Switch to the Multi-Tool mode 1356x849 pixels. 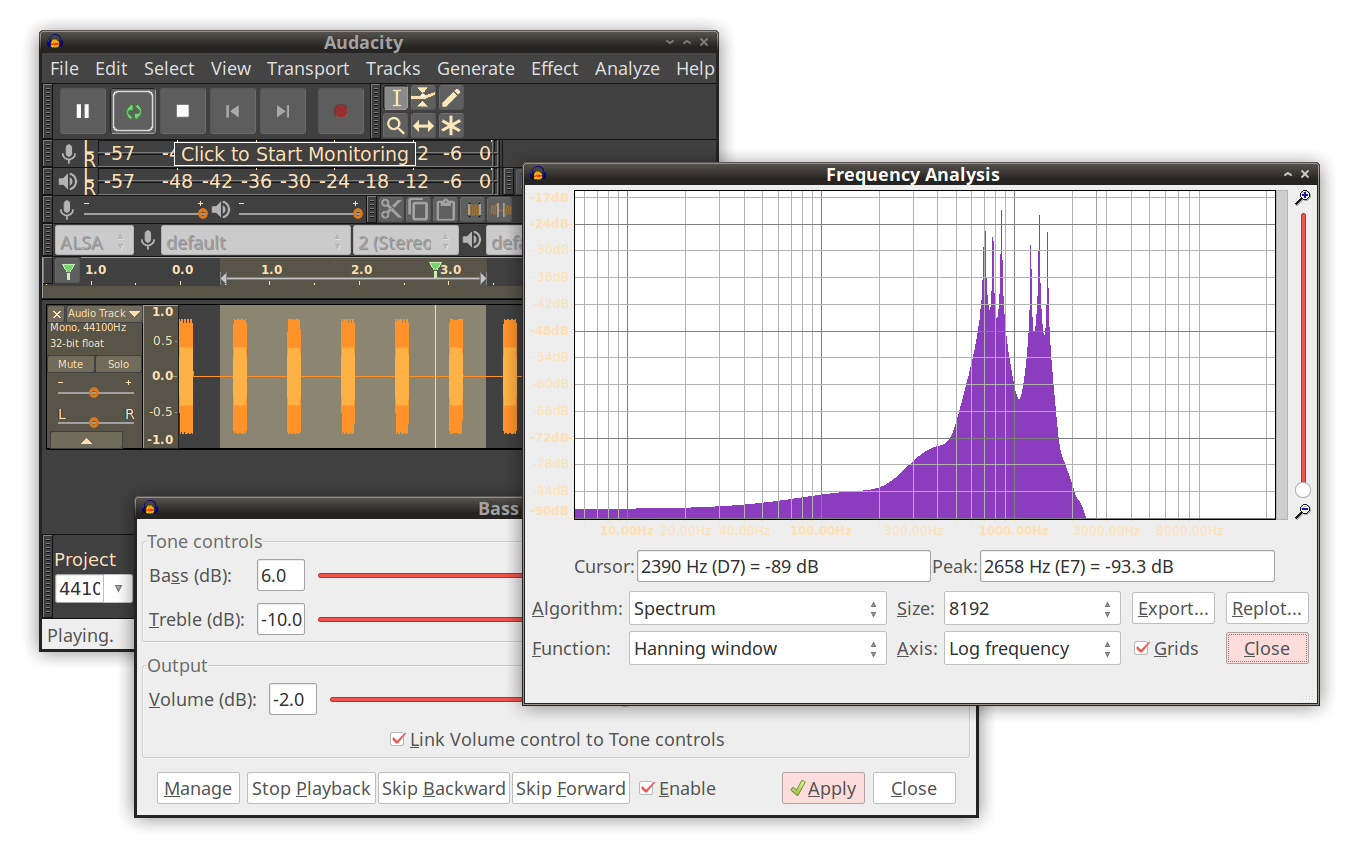tap(450, 125)
